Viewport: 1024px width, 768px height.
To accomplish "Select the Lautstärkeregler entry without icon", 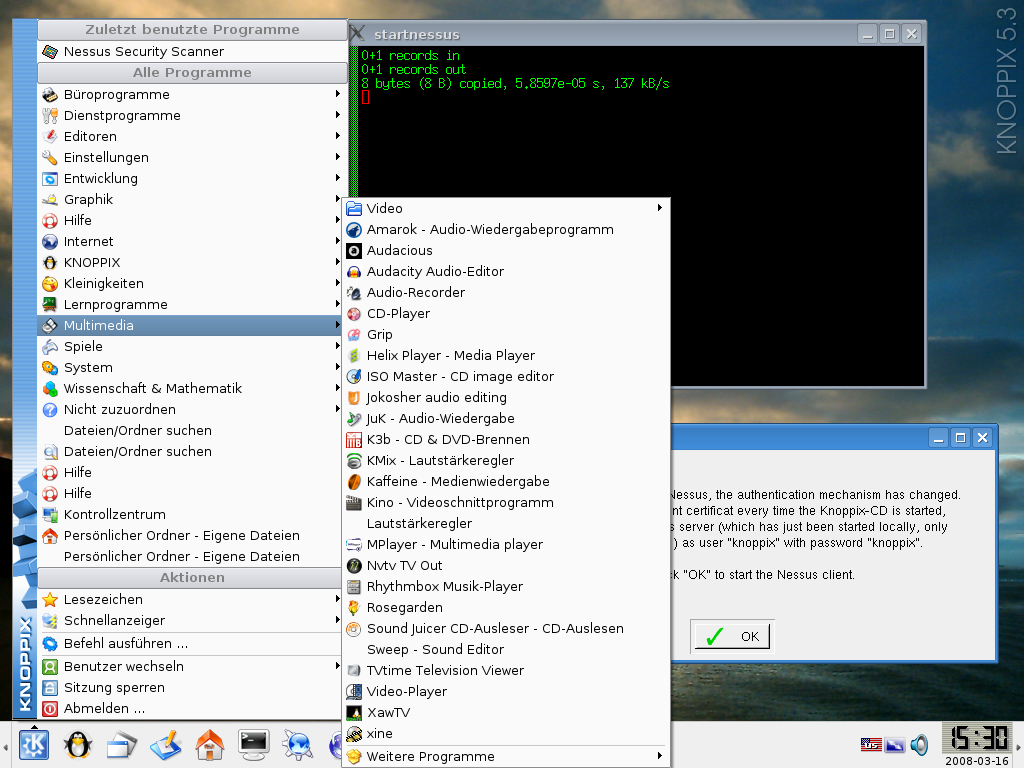I will tap(506, 523).
